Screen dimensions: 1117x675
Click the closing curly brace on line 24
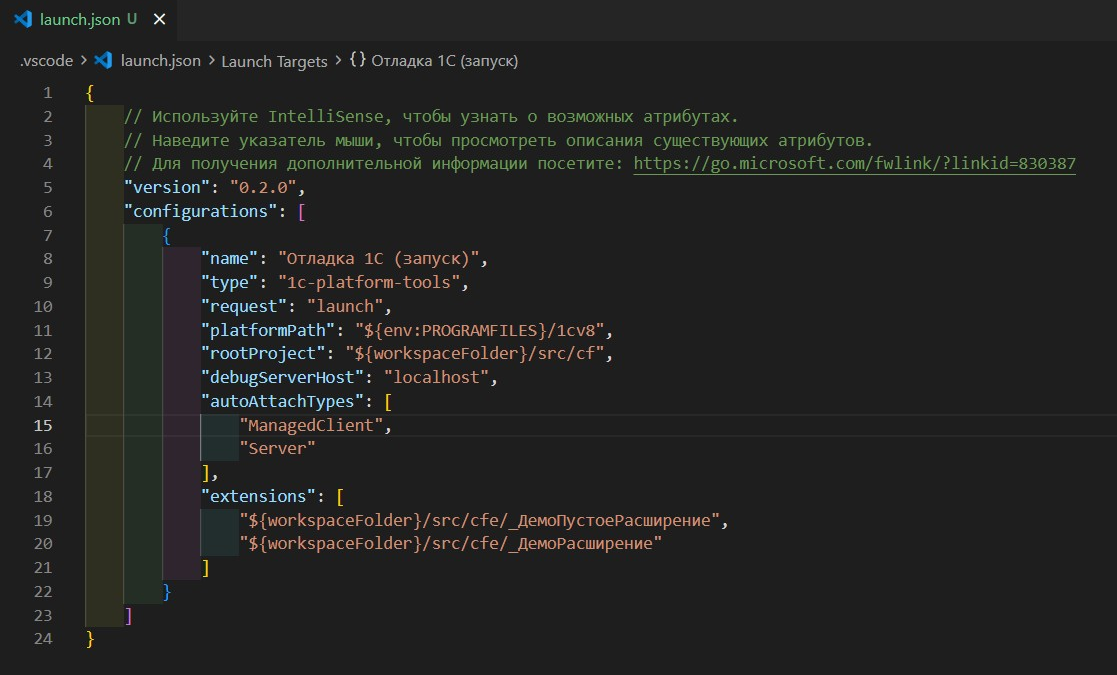(x=90, y=639)
